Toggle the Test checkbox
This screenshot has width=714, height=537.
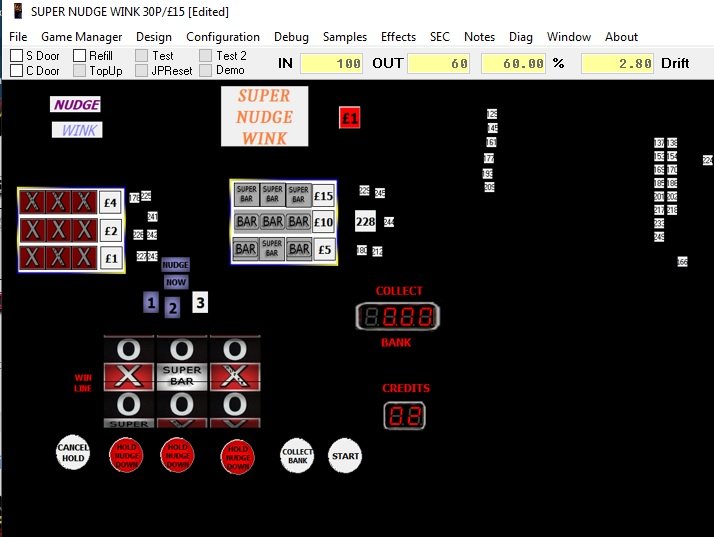(142, 56)
